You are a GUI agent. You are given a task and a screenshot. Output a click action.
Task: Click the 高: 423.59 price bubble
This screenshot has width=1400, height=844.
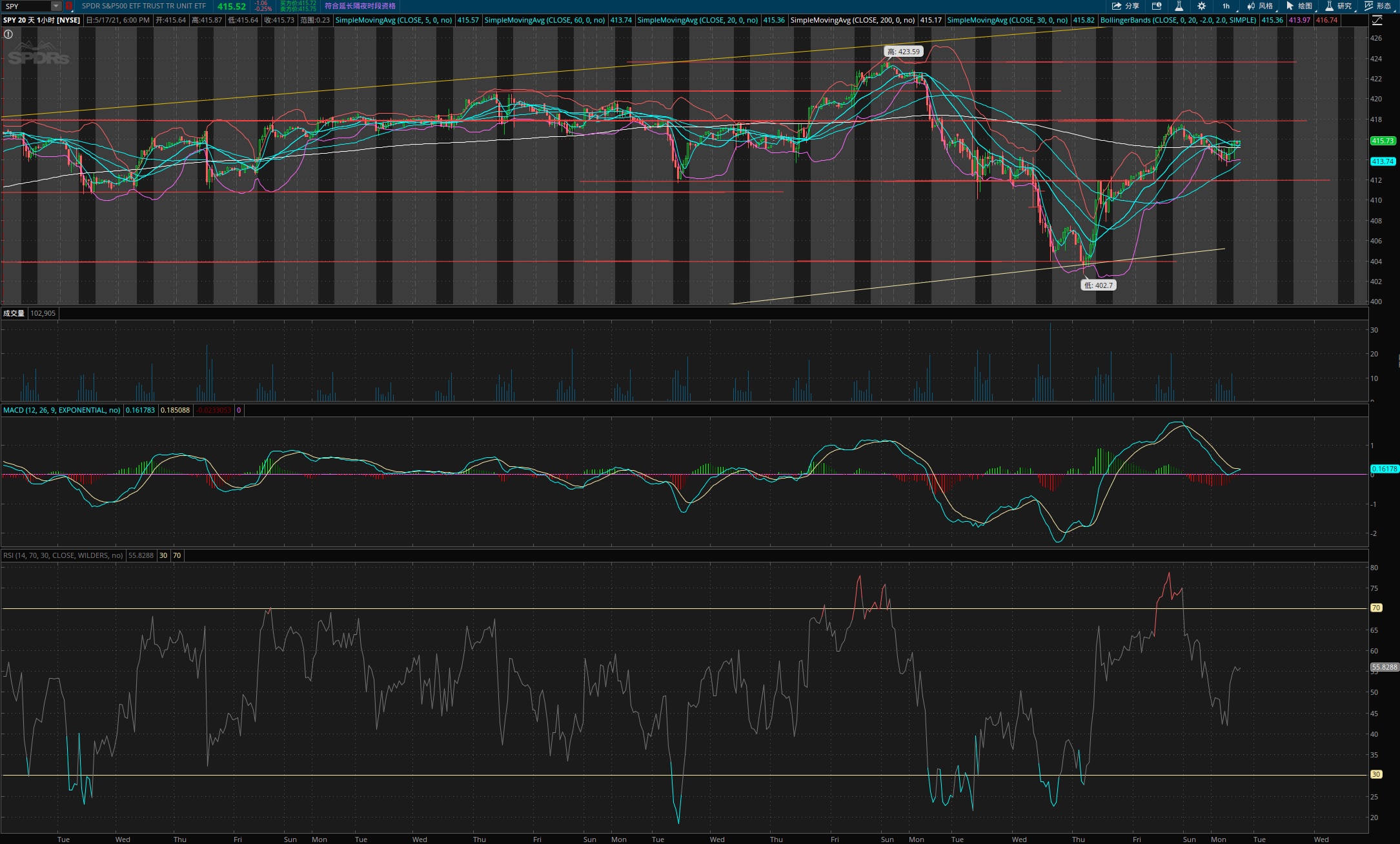pos(903,52)
